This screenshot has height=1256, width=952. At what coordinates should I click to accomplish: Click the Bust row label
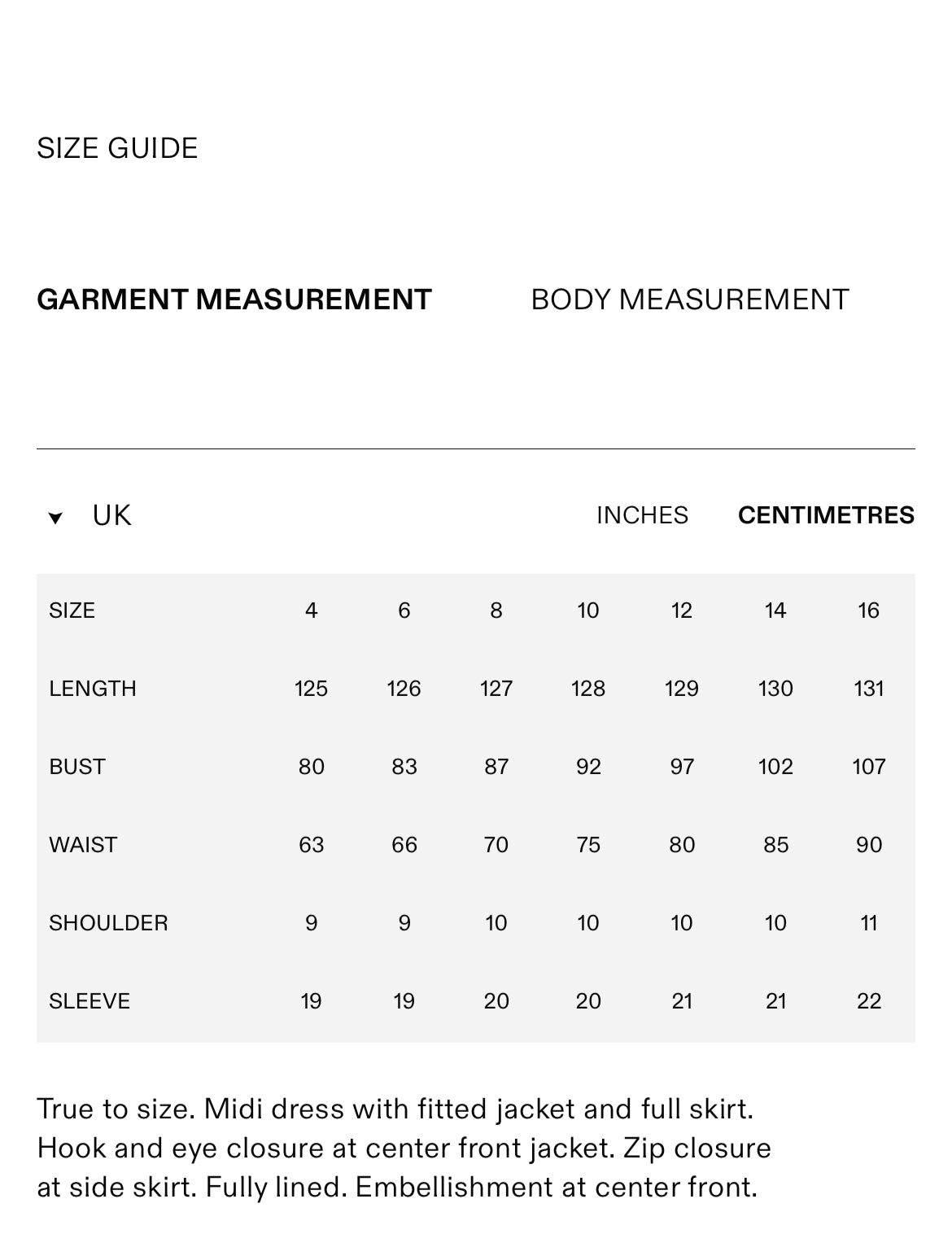[77, 767]
